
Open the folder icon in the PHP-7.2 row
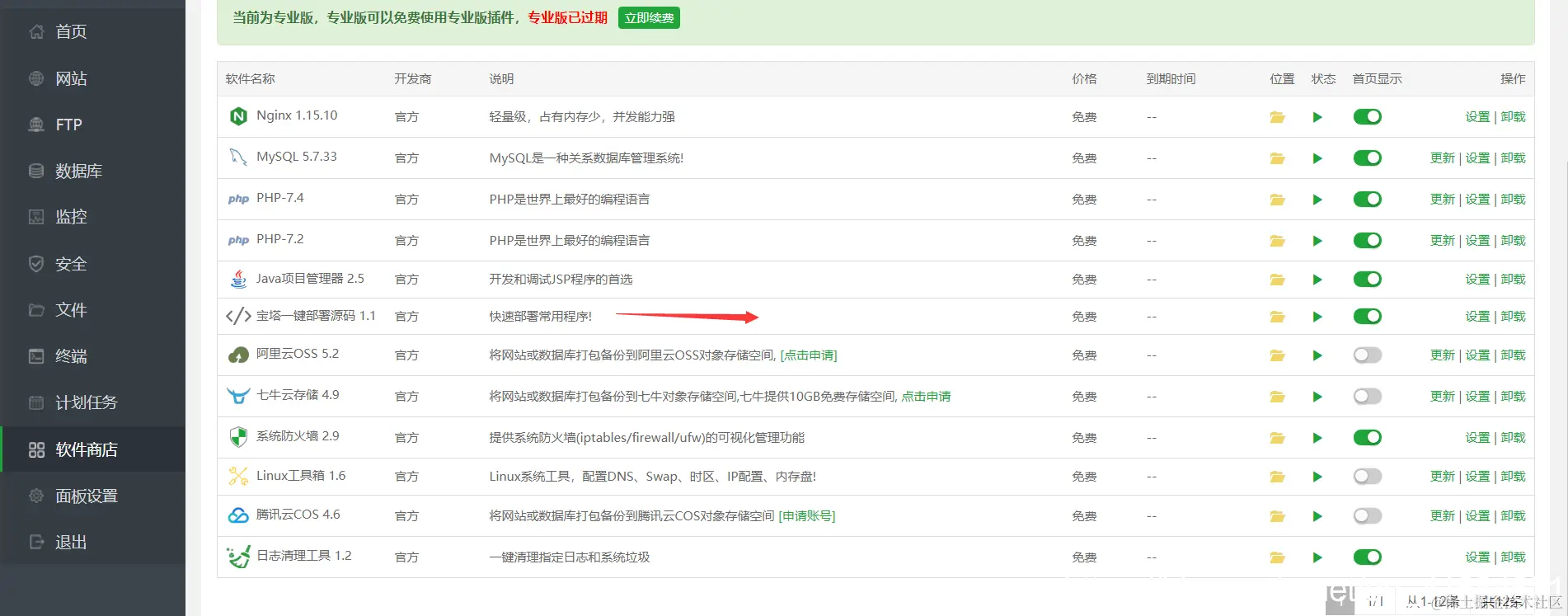(x=1277, y=241)
